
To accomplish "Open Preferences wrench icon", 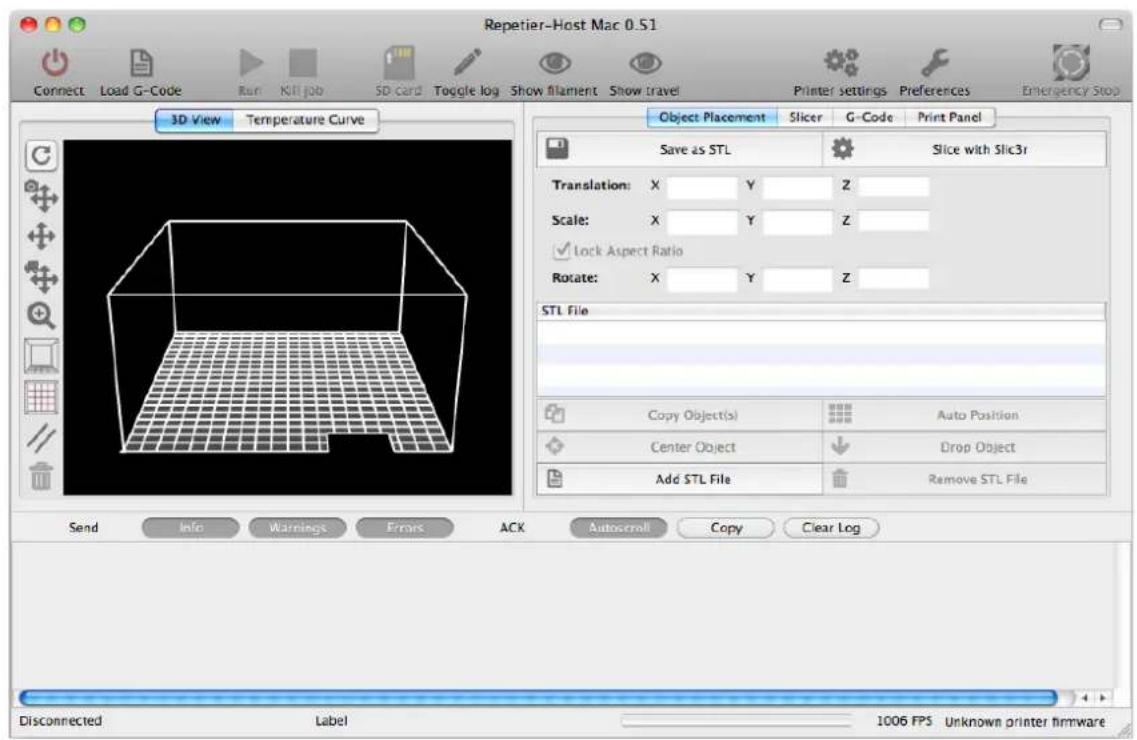I will pos(935,63).
